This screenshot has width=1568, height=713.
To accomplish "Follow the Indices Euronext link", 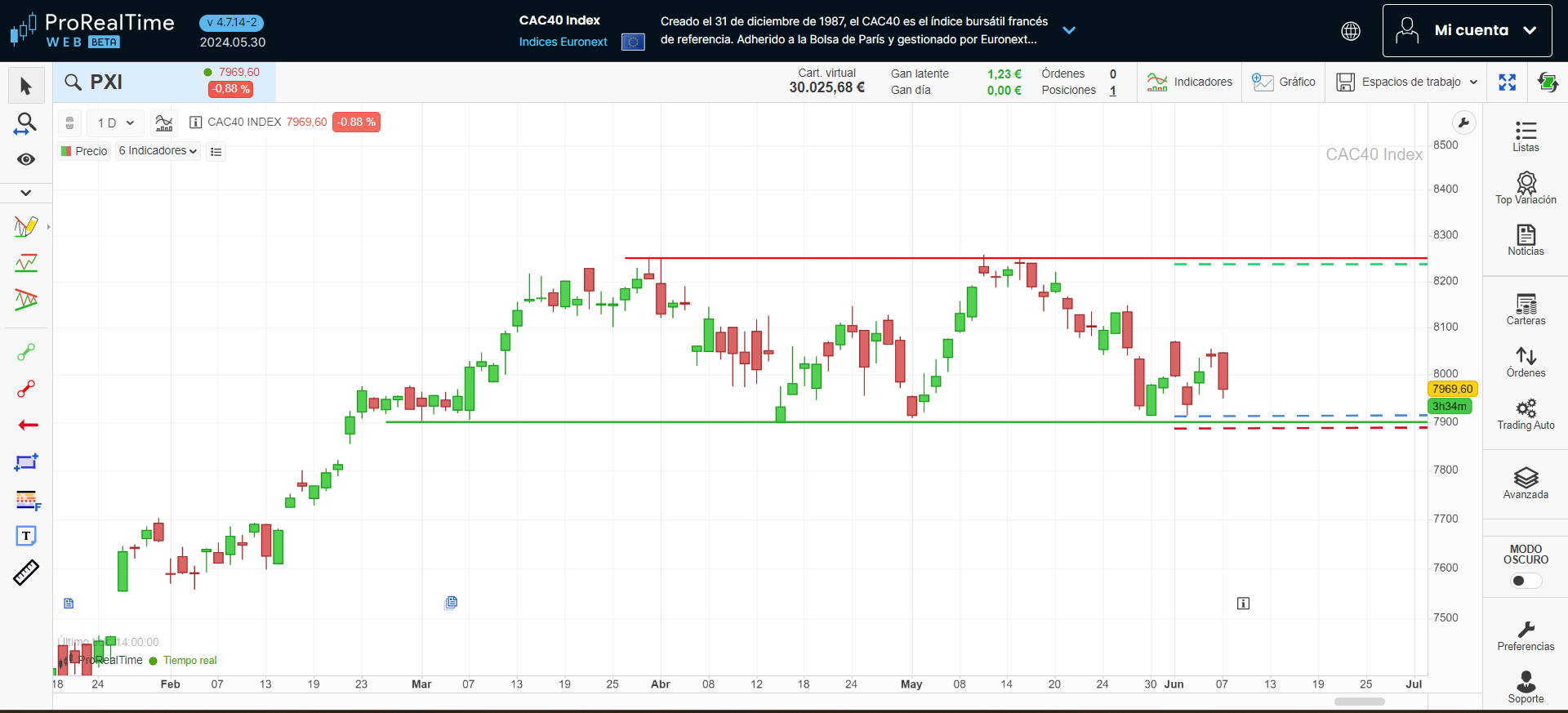I will tap(563, 42).
